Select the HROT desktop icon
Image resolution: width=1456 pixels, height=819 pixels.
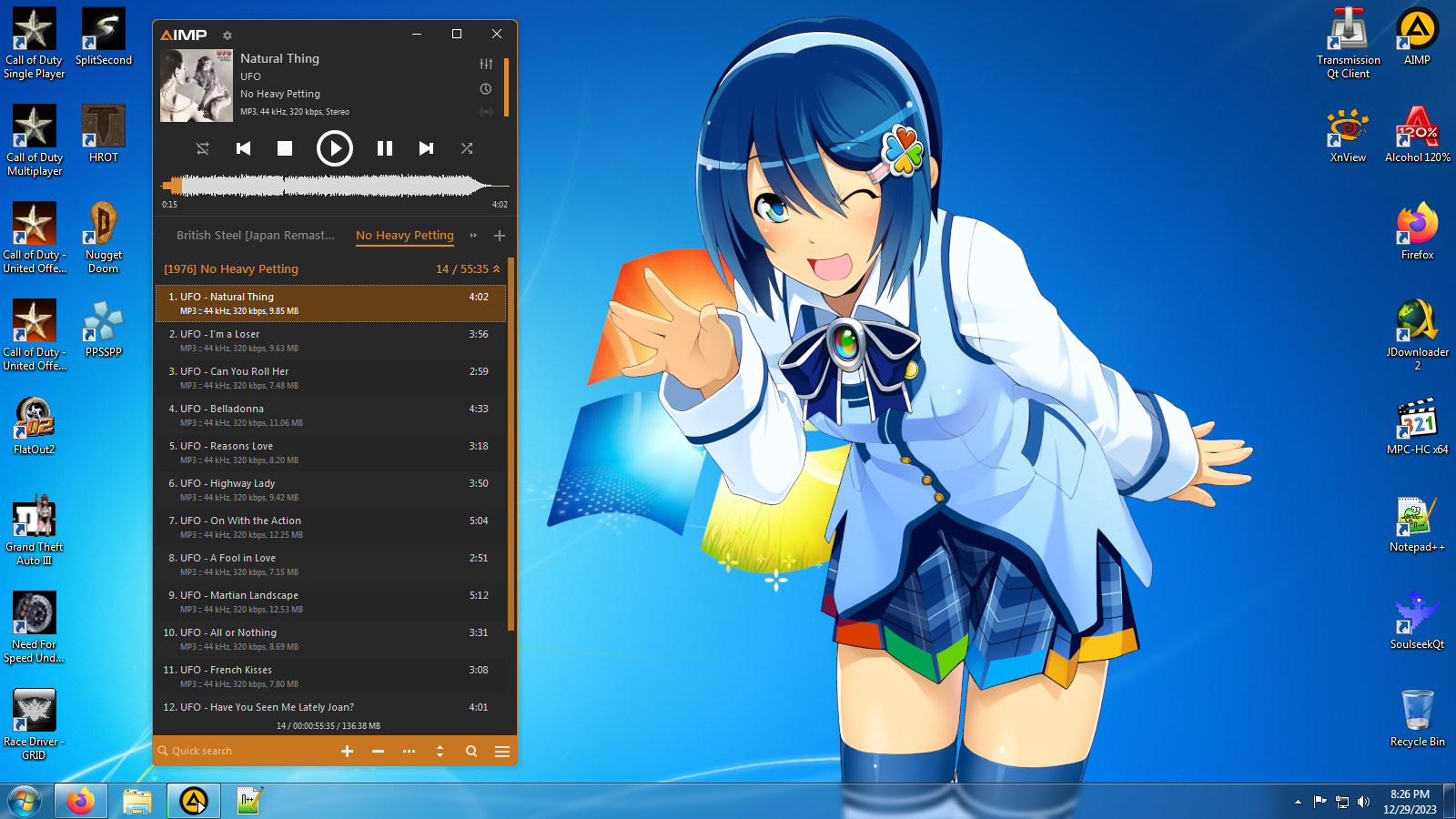[x=104, y=134]
